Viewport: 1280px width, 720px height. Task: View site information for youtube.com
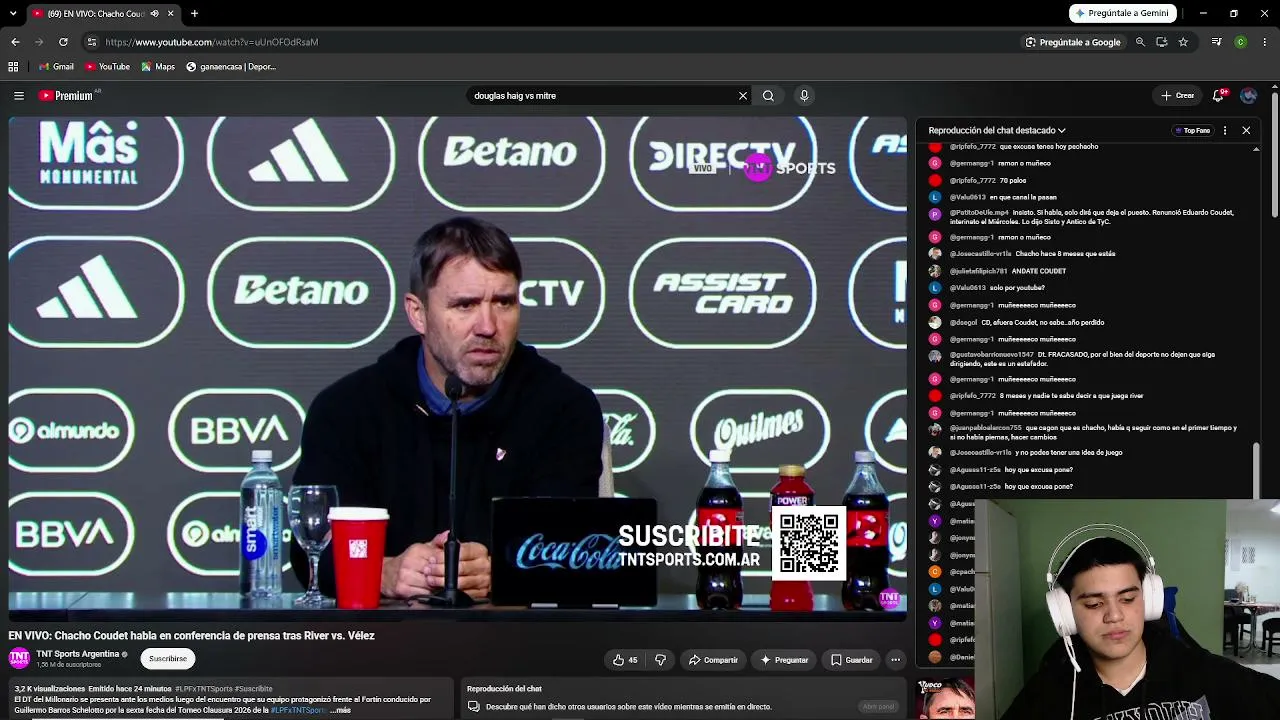(91, 42)
